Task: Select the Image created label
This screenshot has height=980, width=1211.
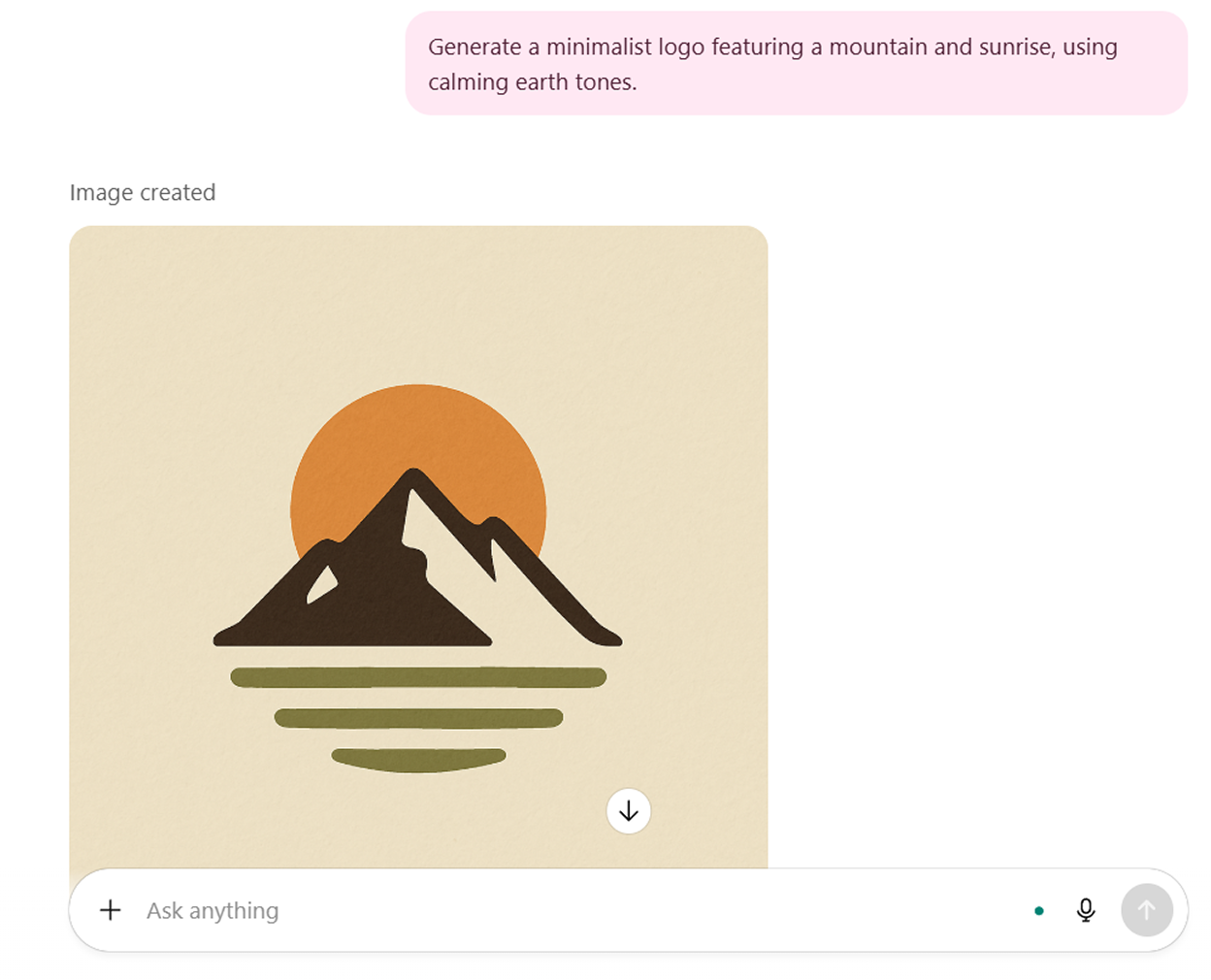Action: 142,192
